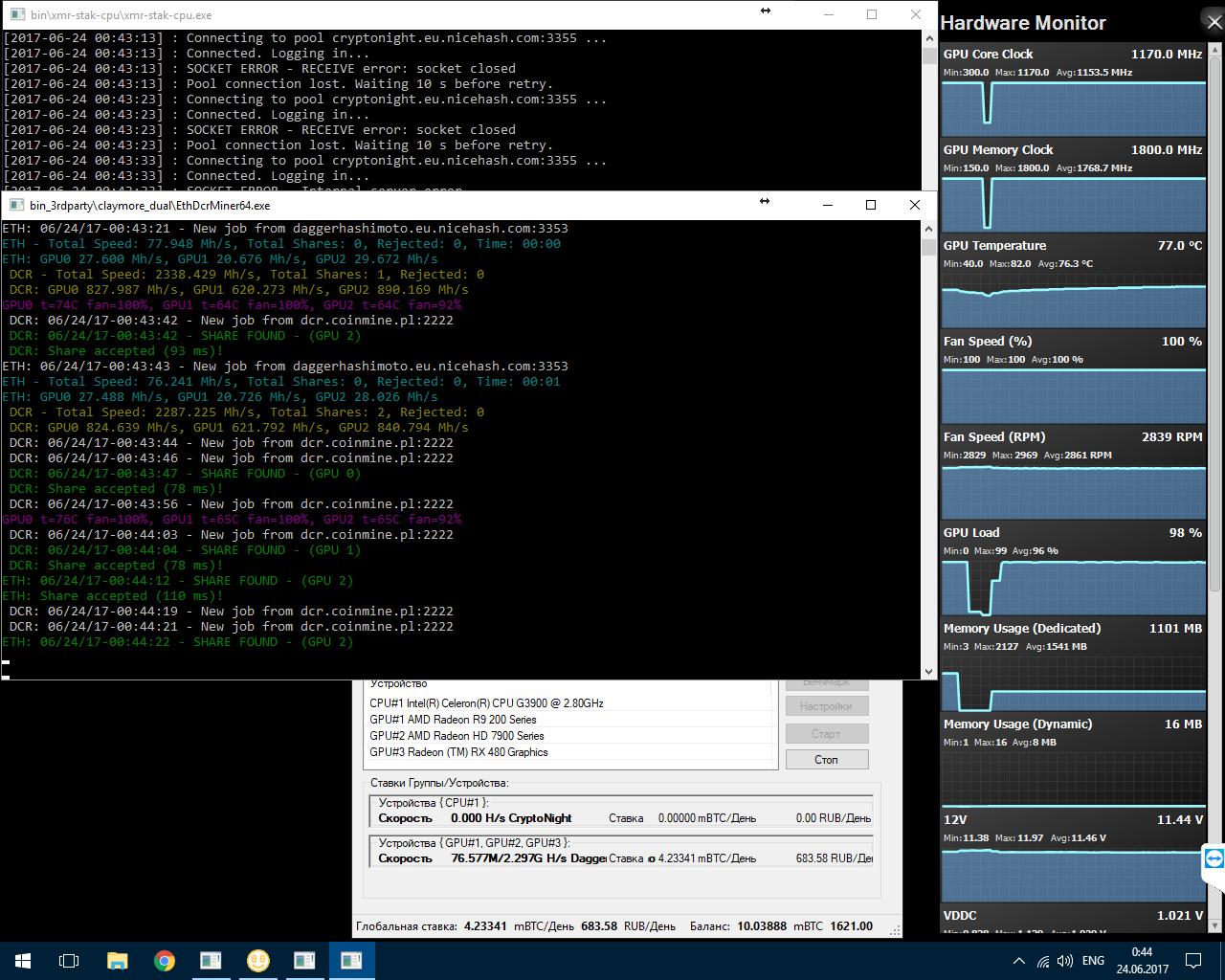
Task: Minimize the EthDcrMiner64 console window
Action: tap(827, 204)
